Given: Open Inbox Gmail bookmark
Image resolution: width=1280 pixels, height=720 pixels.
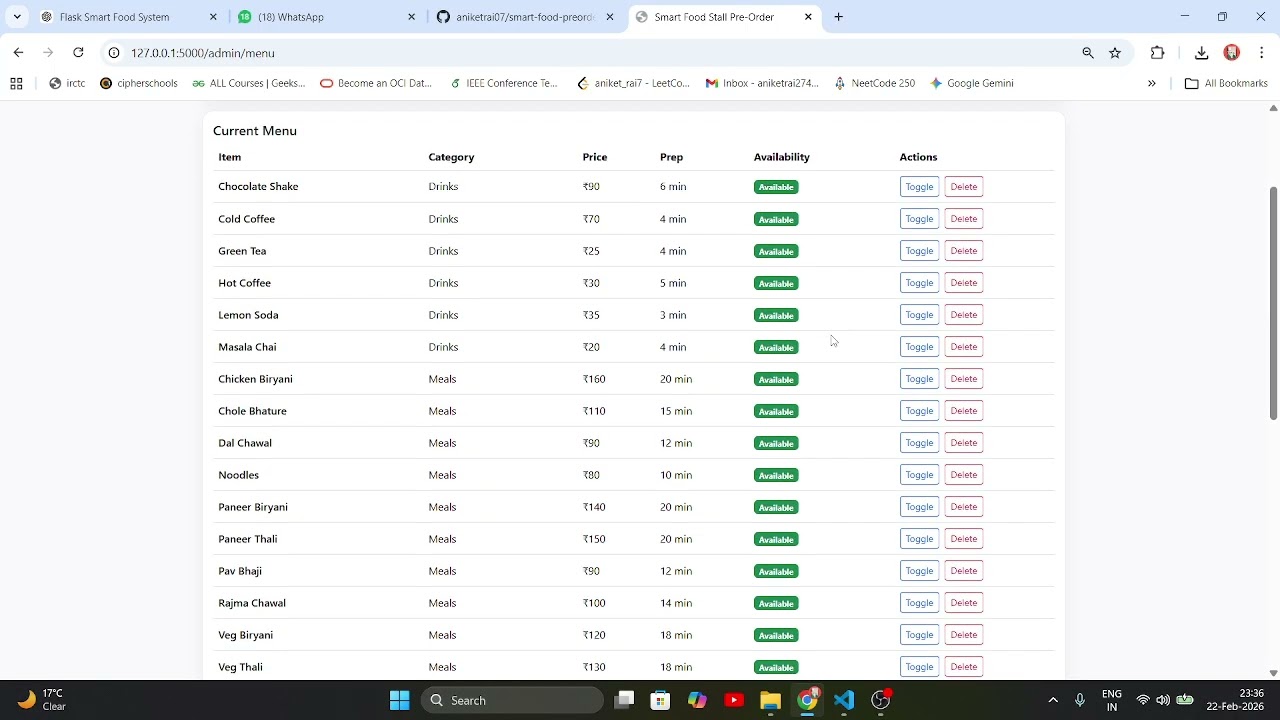Looking at the screenshot, I should tap(762, 84).
